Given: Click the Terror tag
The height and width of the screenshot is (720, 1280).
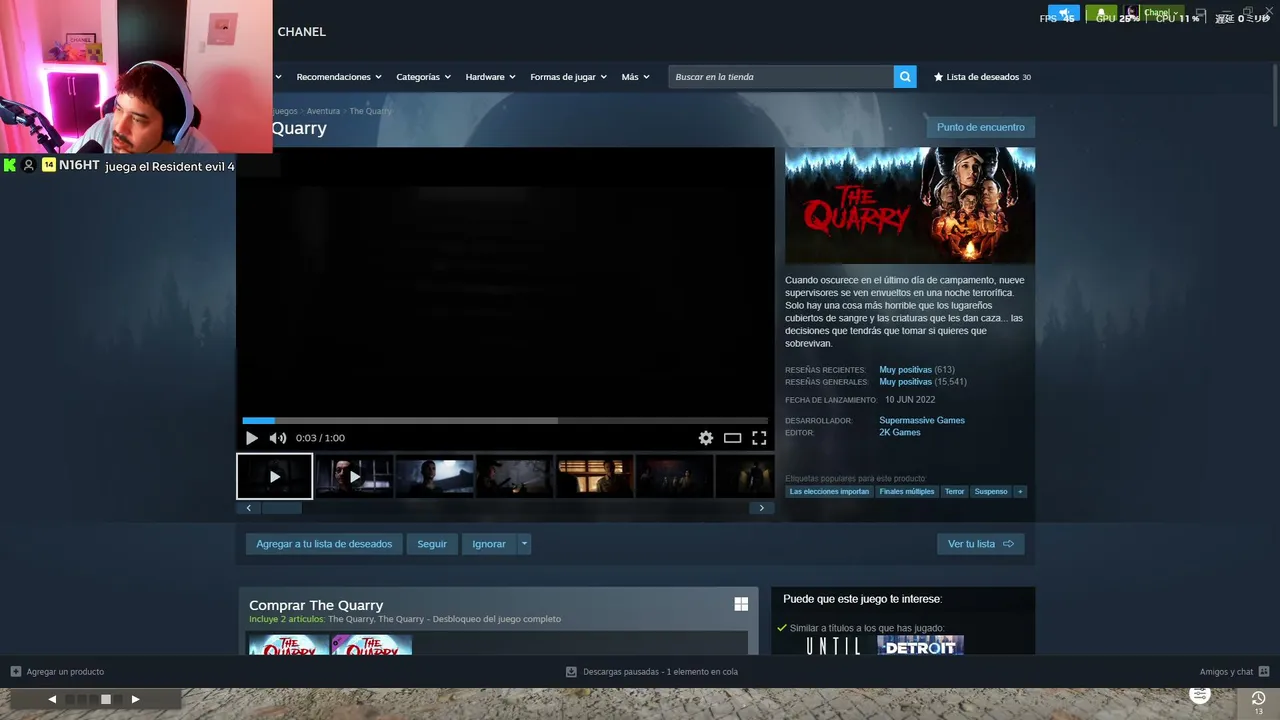Looking at the screenshot, I should [955, 492].
